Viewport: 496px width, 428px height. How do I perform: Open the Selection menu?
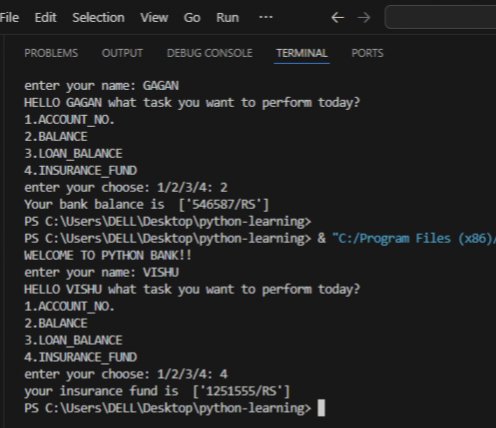[98, 17]
